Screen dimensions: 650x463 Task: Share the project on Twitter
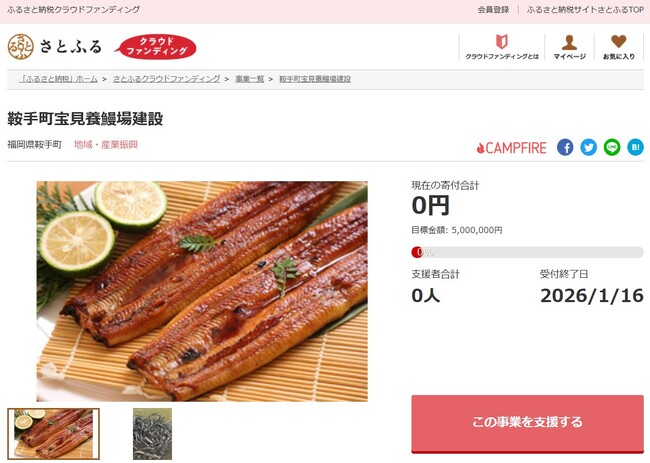click(x=588, y=147)
